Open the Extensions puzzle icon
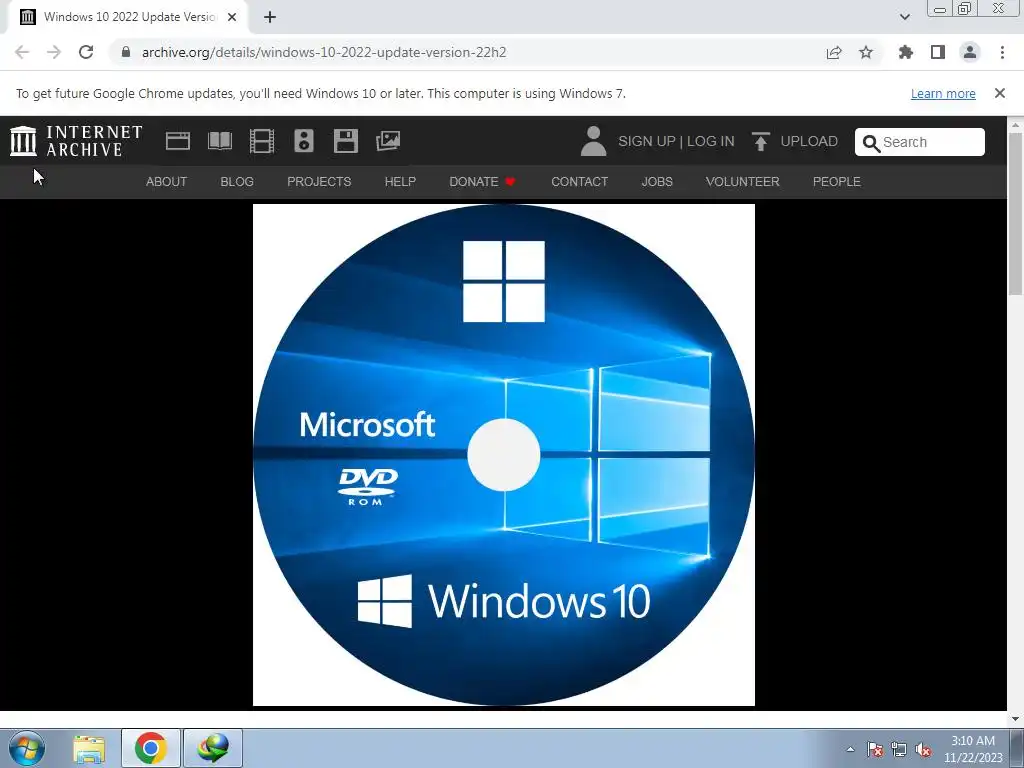 tap(906, 52)
